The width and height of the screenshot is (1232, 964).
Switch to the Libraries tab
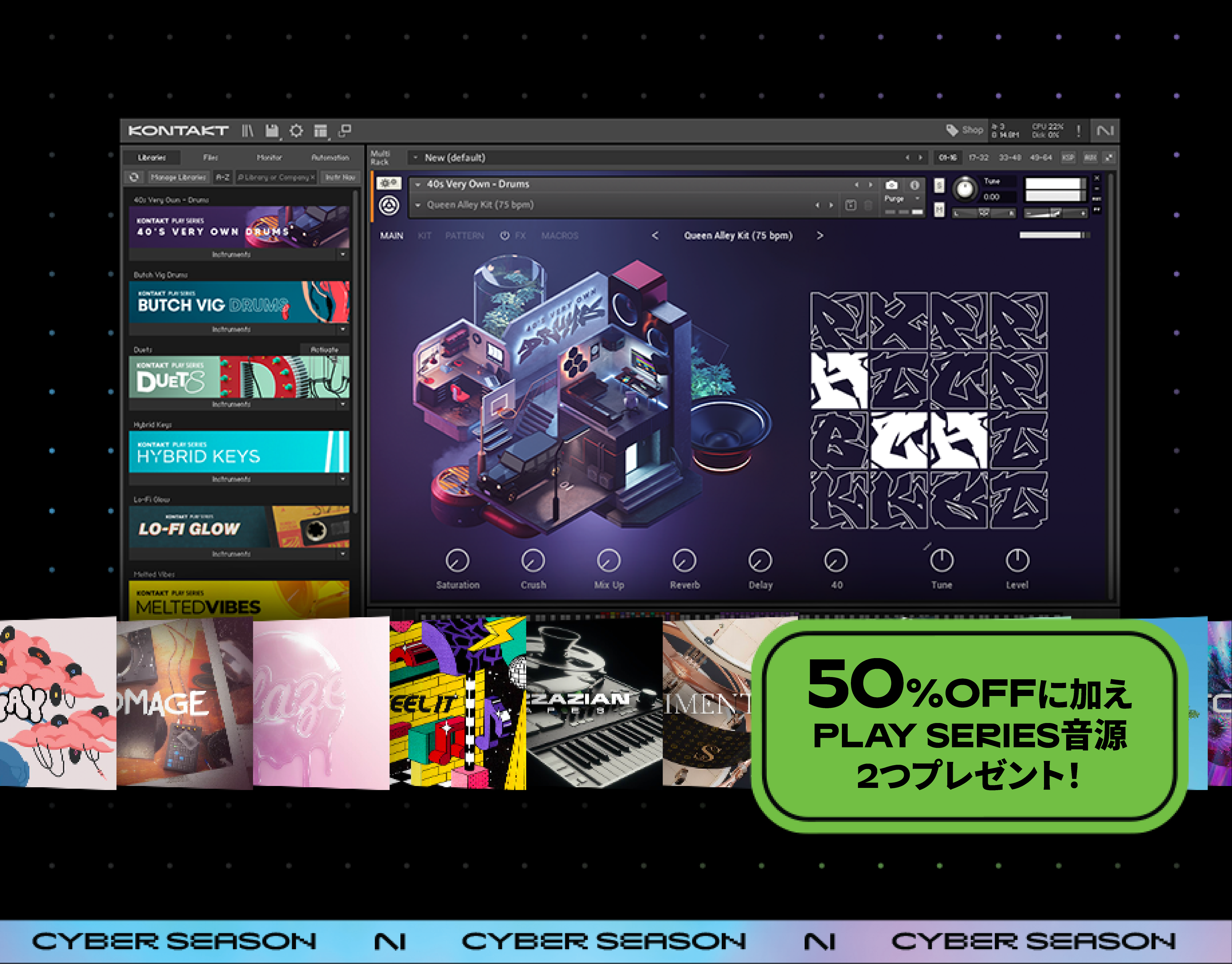152,157
